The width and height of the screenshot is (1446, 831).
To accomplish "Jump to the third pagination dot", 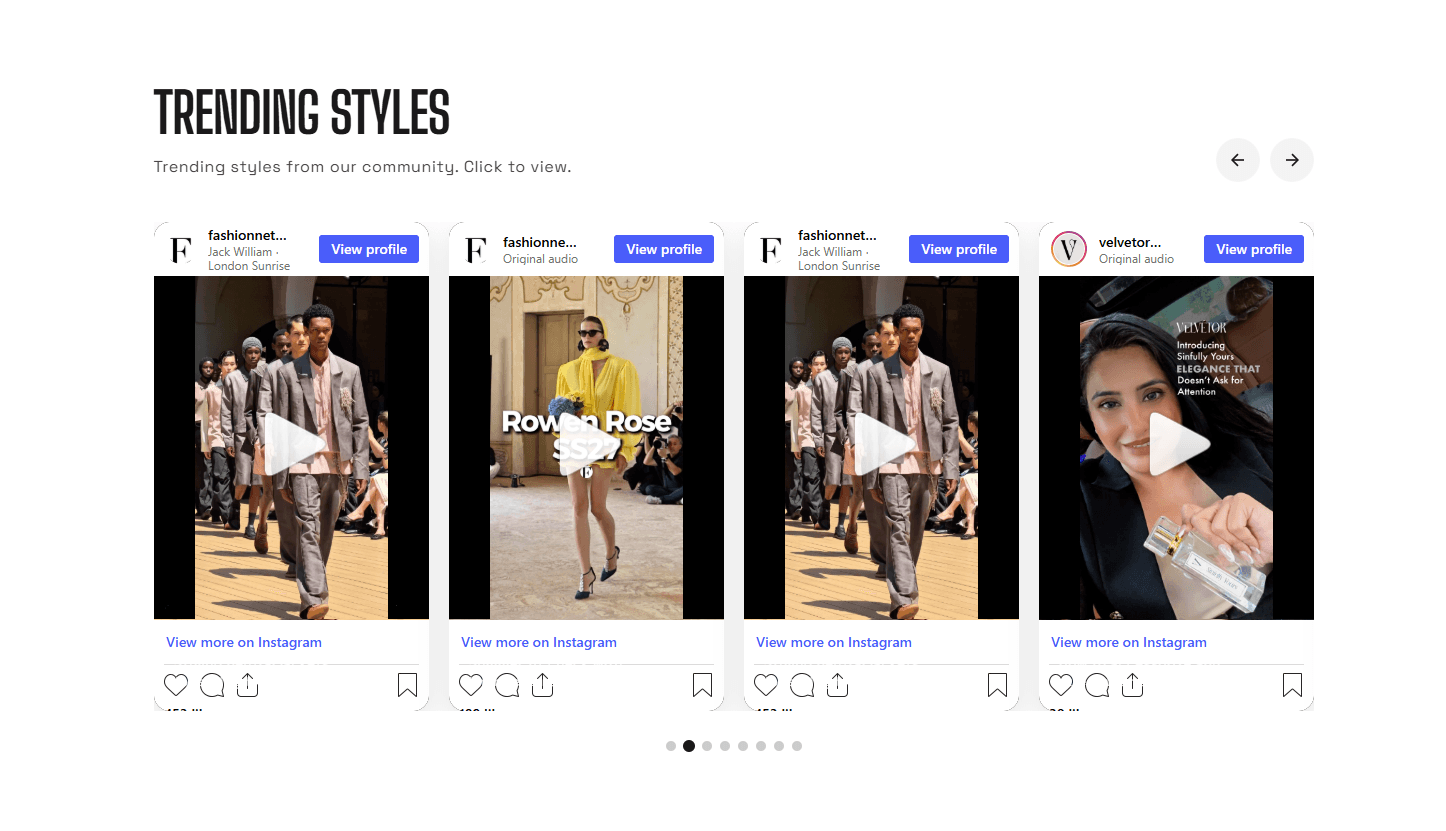I will [x=707, y=746].
